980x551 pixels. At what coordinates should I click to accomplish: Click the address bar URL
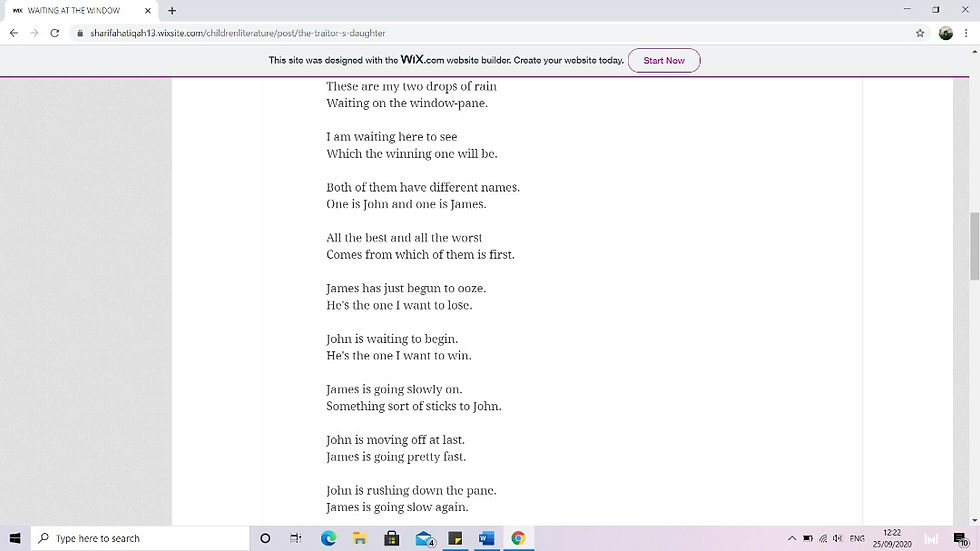pos(238,33)
